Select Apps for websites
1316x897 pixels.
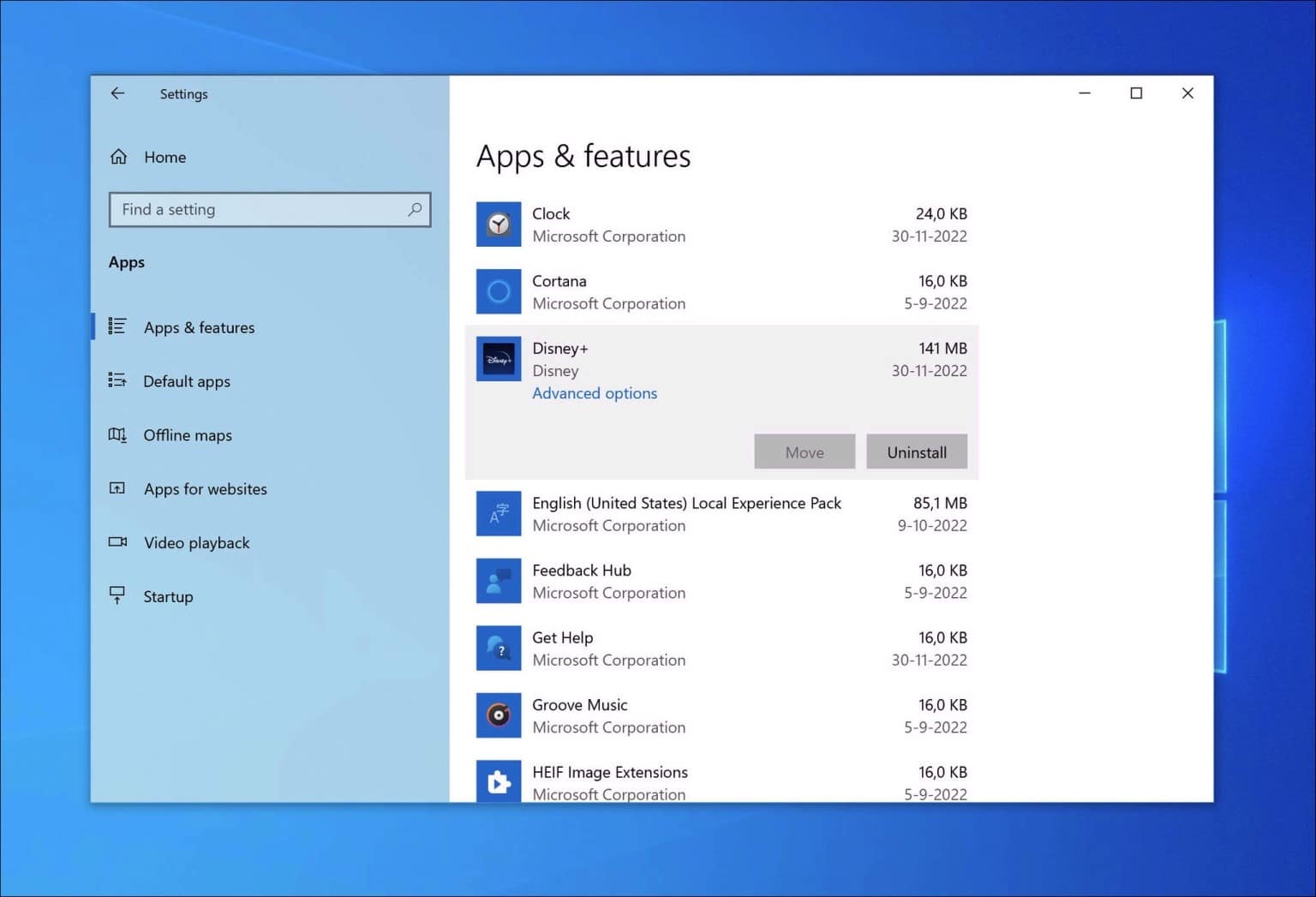[206, 489]
